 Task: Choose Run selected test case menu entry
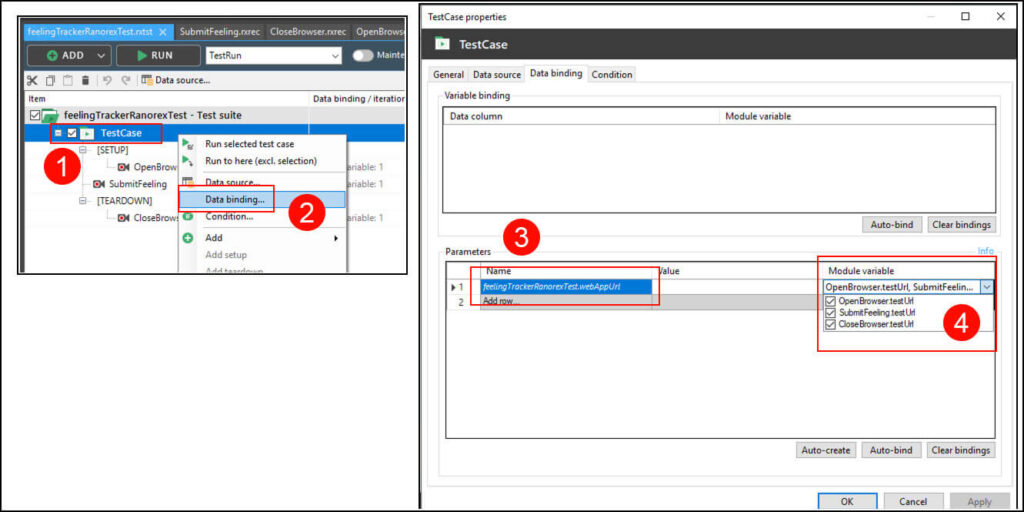point(249,144)
